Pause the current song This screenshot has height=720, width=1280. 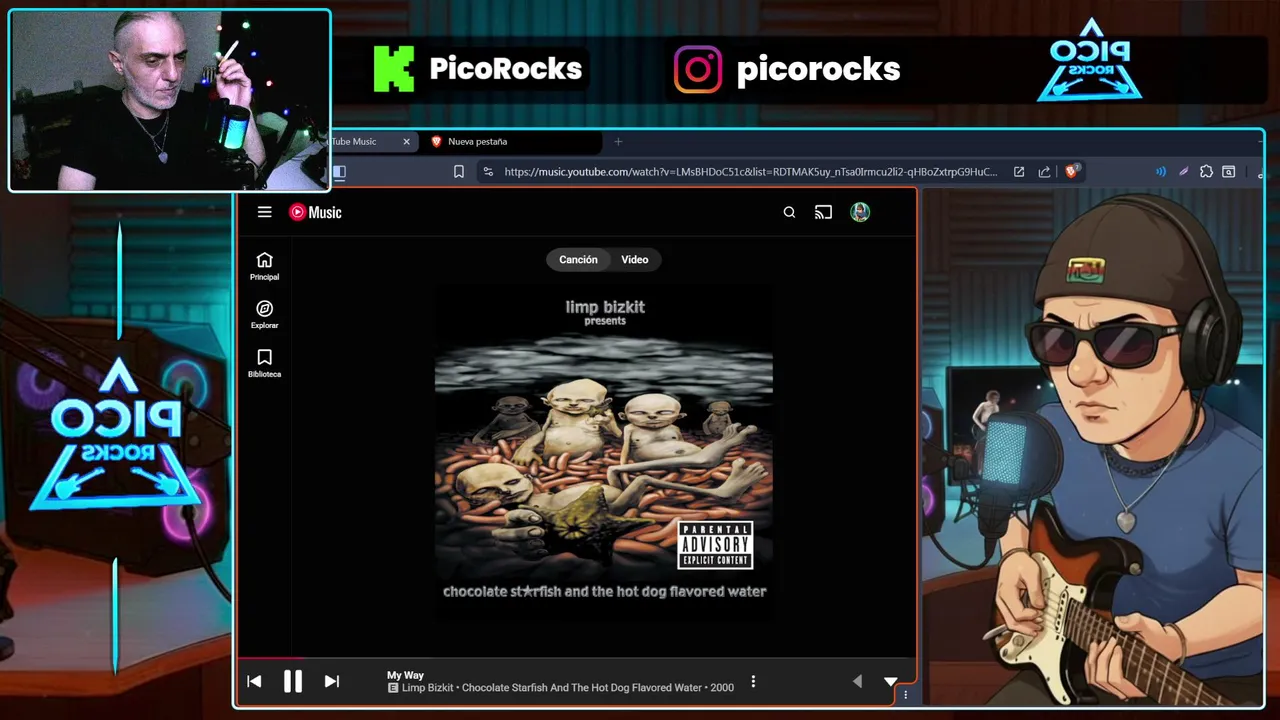point(293,681)
